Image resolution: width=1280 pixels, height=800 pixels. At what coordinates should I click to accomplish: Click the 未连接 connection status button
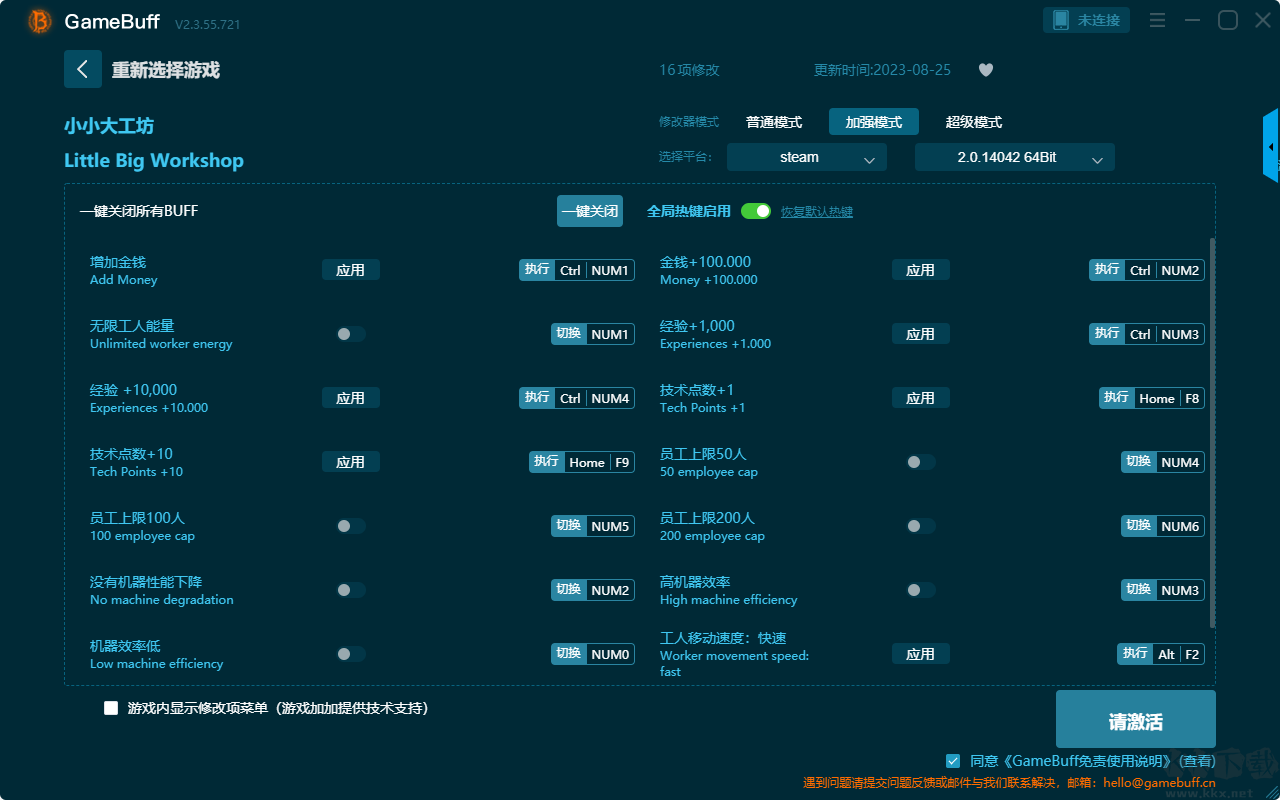point(1087,20)
